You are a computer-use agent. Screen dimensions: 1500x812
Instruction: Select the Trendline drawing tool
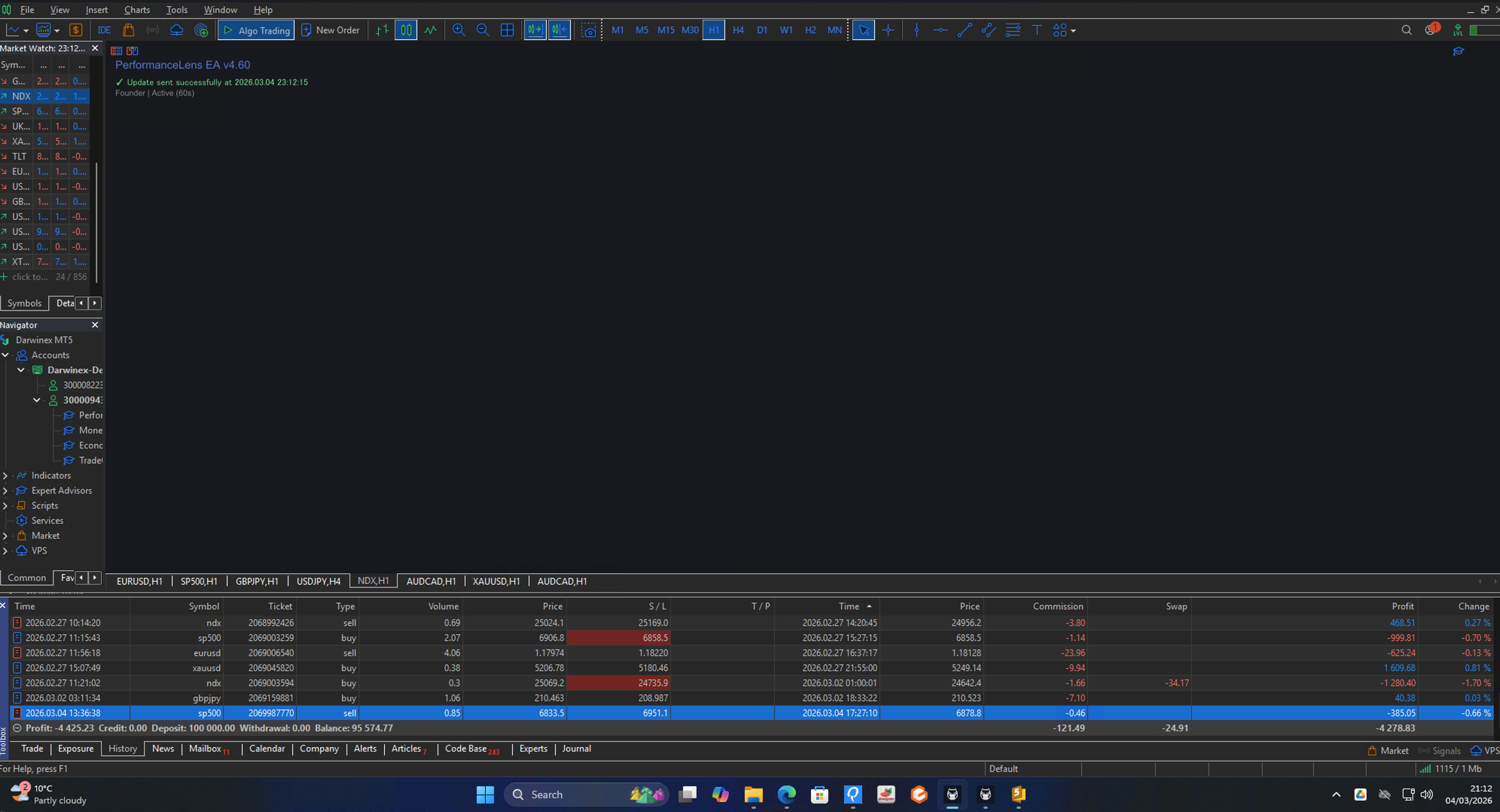coord(964,30)
